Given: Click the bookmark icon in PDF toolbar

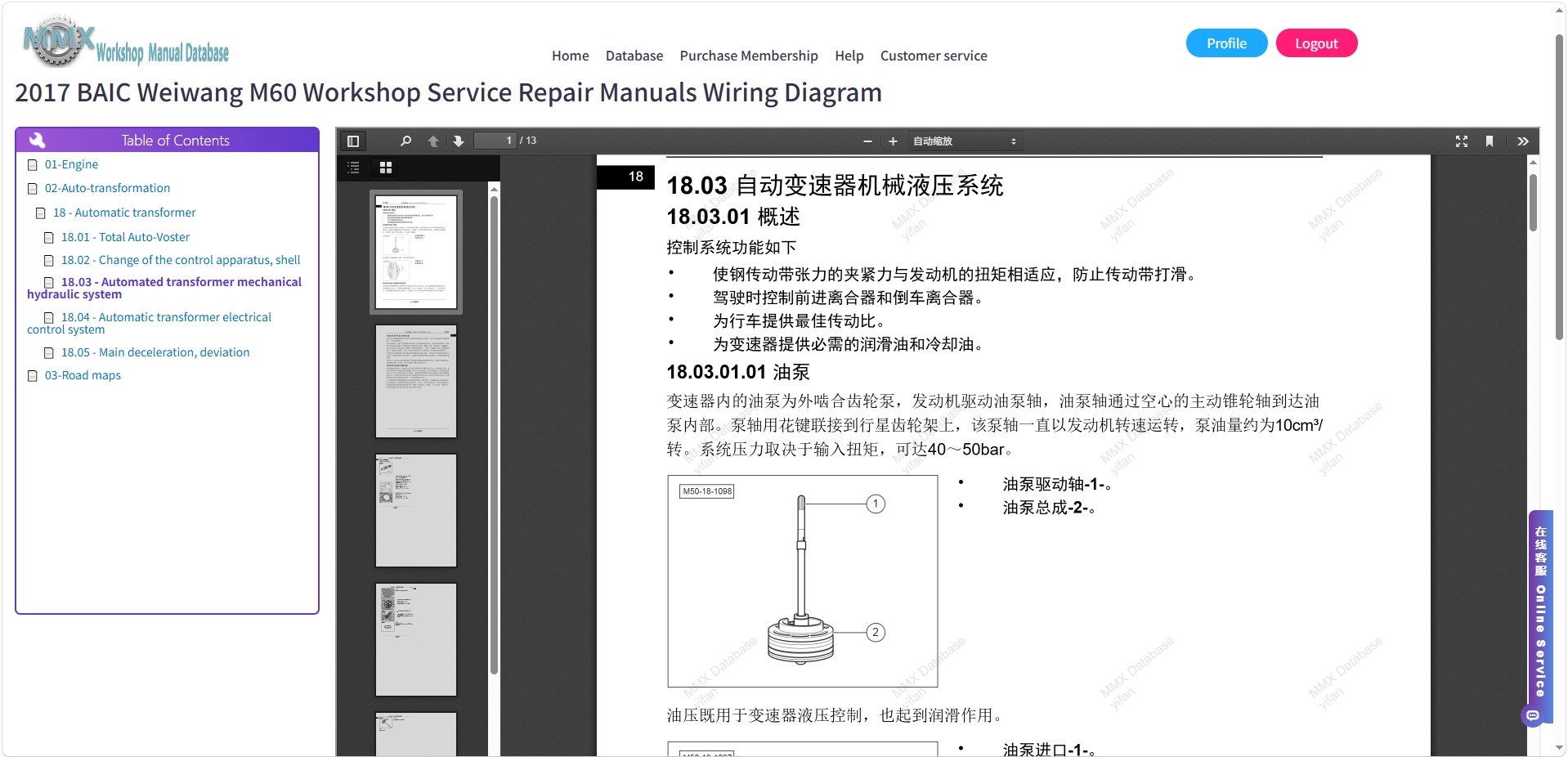Looking at the screenshot, I should point(1490,141).
